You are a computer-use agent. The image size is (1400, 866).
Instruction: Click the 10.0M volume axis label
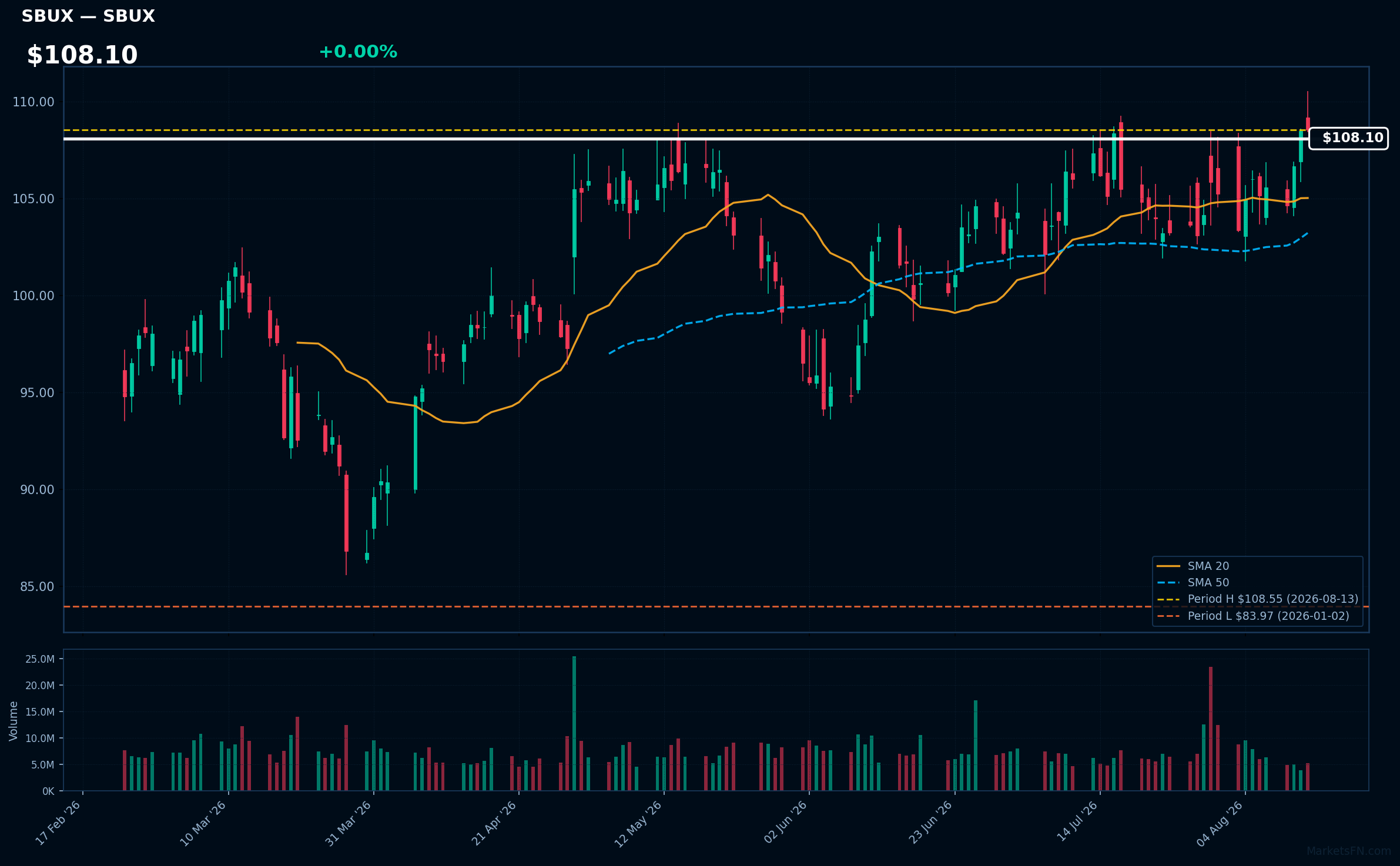pos(40,739)
